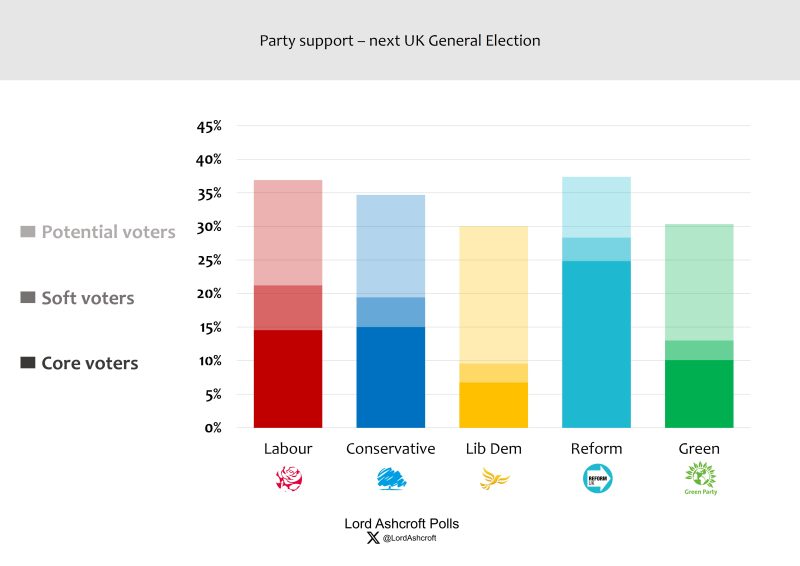
Task: Click the Potential voters legend square
Action: pyautogui.click(x=28, y=232)
